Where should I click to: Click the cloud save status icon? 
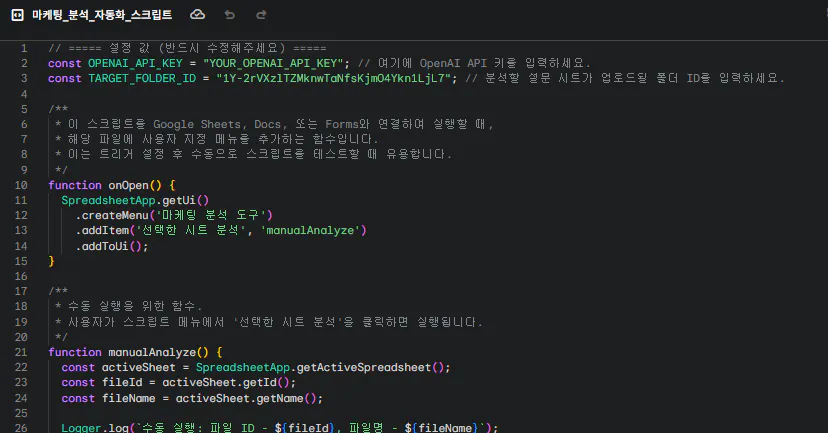(x=197, y=15)
